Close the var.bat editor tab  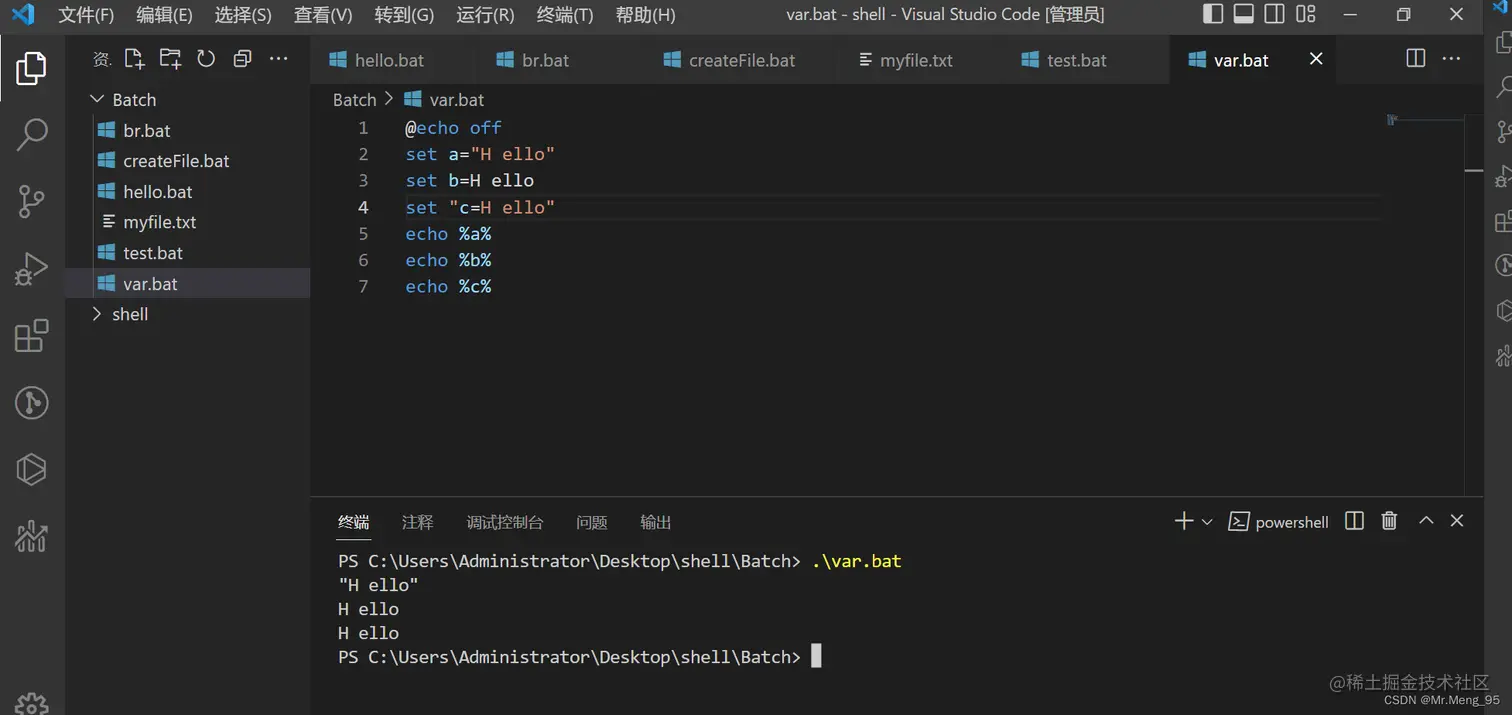point(1316,59)
